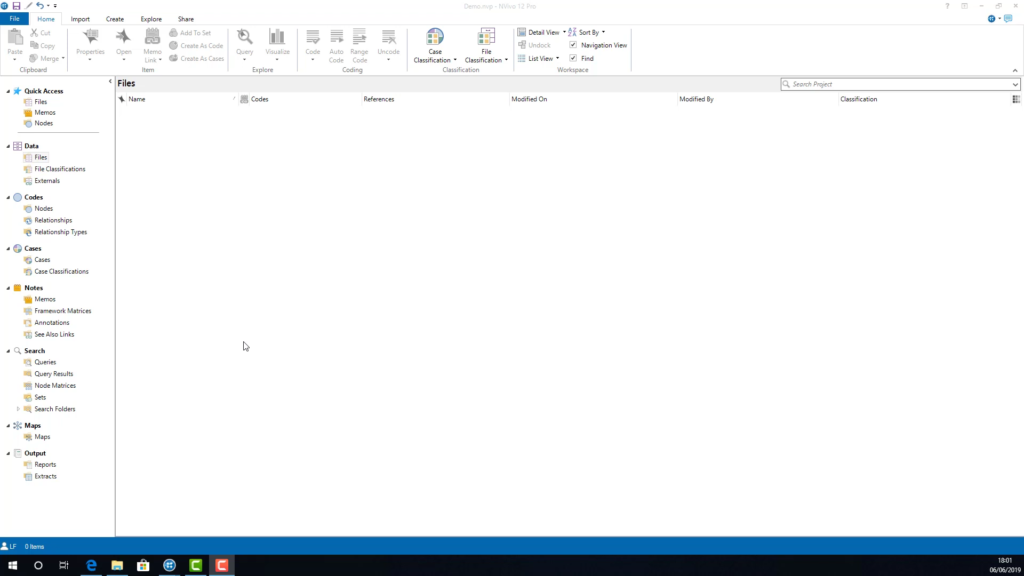
Task: Click the Auto Code icon
Action: (x=336, y=38)
